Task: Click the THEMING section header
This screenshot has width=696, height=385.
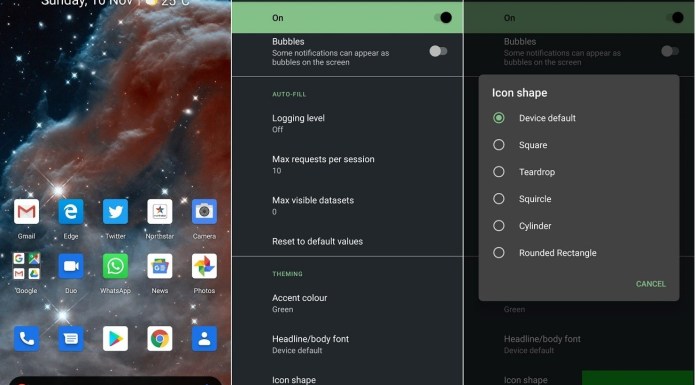Action: coord(287,274)
